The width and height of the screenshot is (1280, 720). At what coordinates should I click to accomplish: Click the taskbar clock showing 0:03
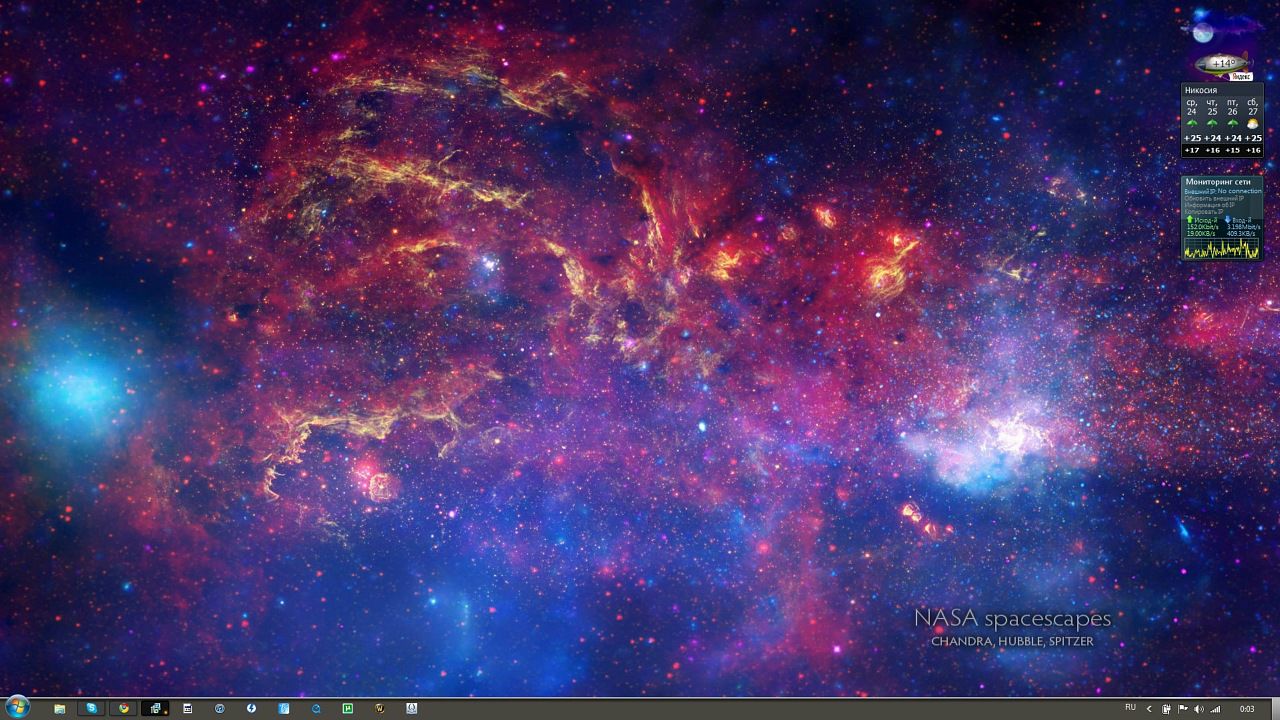click(x=1247, y=709)
